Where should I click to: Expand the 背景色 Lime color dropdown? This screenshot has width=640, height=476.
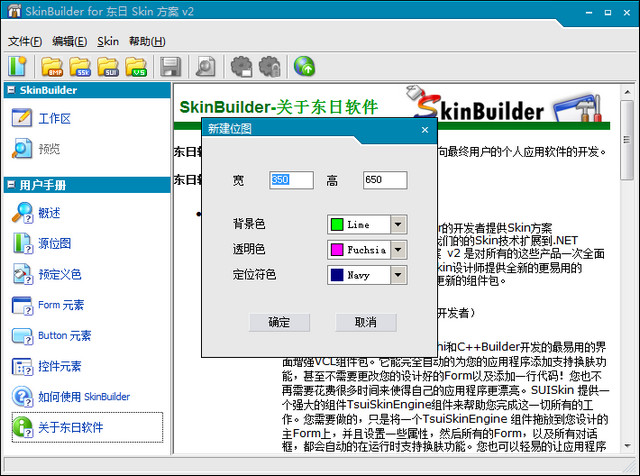pos(398,225)
